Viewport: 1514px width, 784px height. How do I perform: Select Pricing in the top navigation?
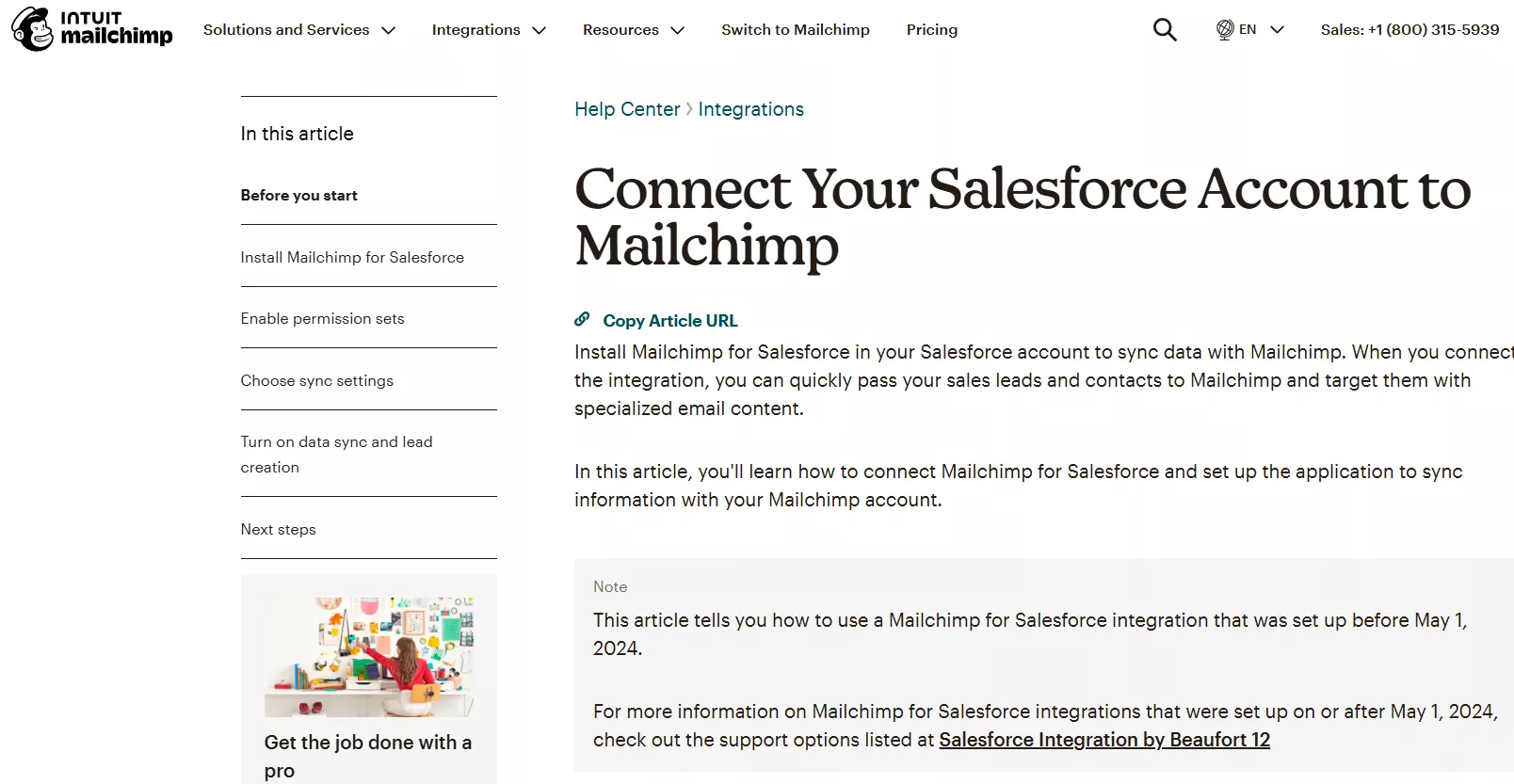coord(931,29)
